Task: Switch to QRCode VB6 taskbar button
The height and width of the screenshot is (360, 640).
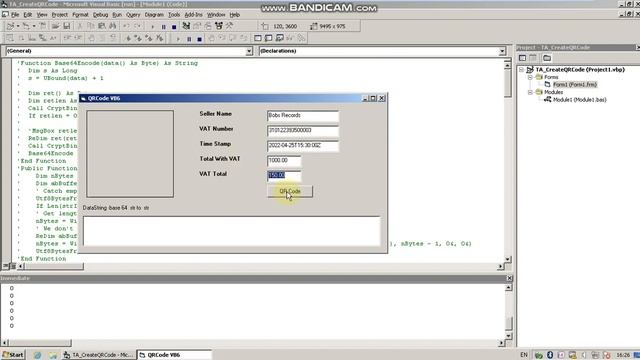Action: pyautogui.click(x=174, y=355)
